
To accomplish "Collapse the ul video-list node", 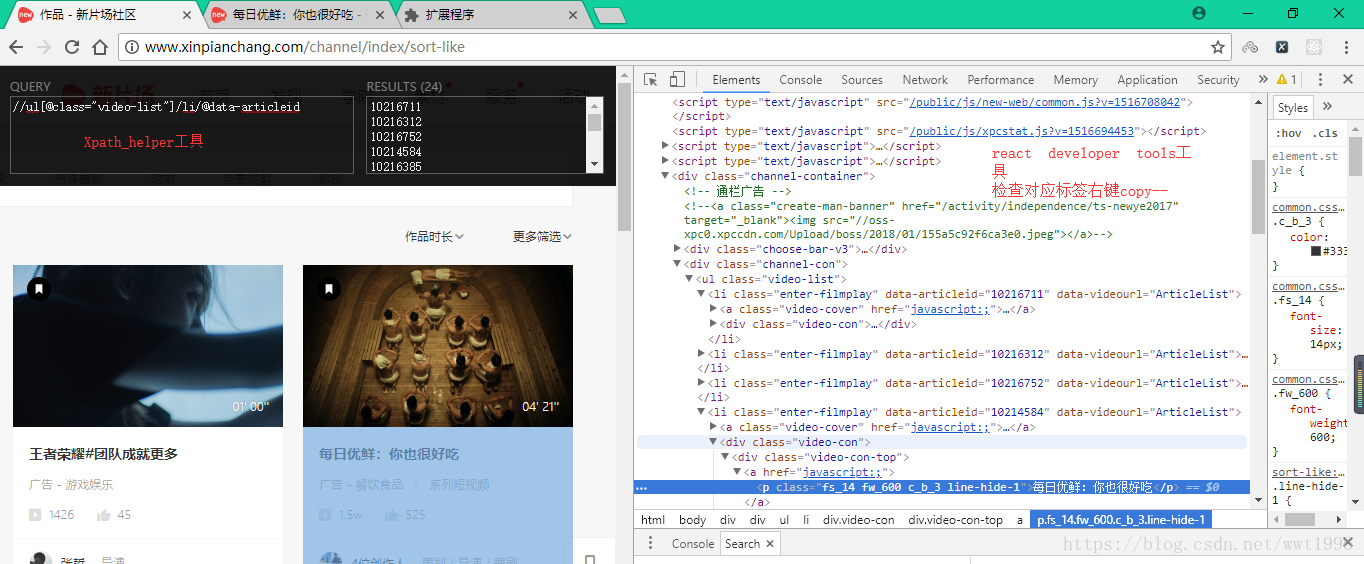I will [x=689, y=279].
